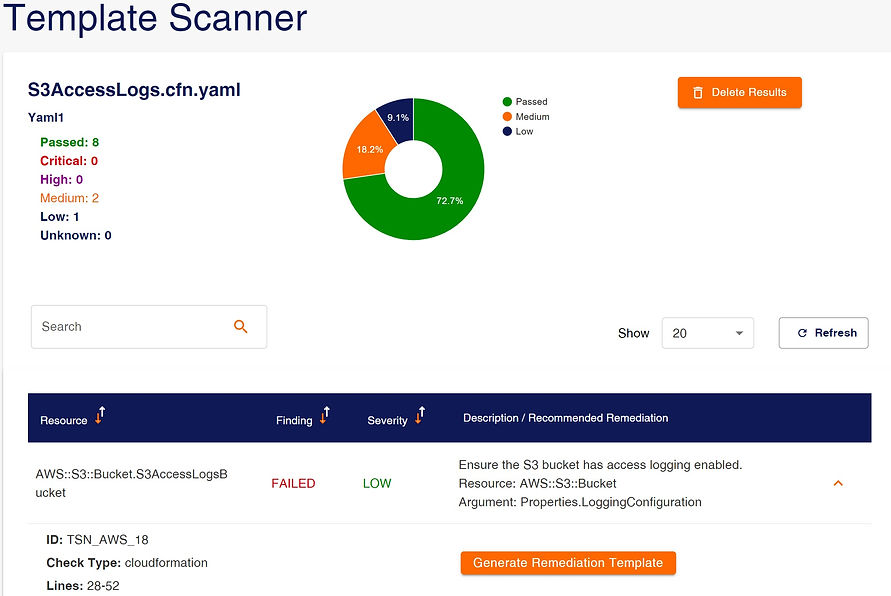Click the Lines: 28-52 entry
The width and height of the screenshot is (891, 596).
(83, 586)
